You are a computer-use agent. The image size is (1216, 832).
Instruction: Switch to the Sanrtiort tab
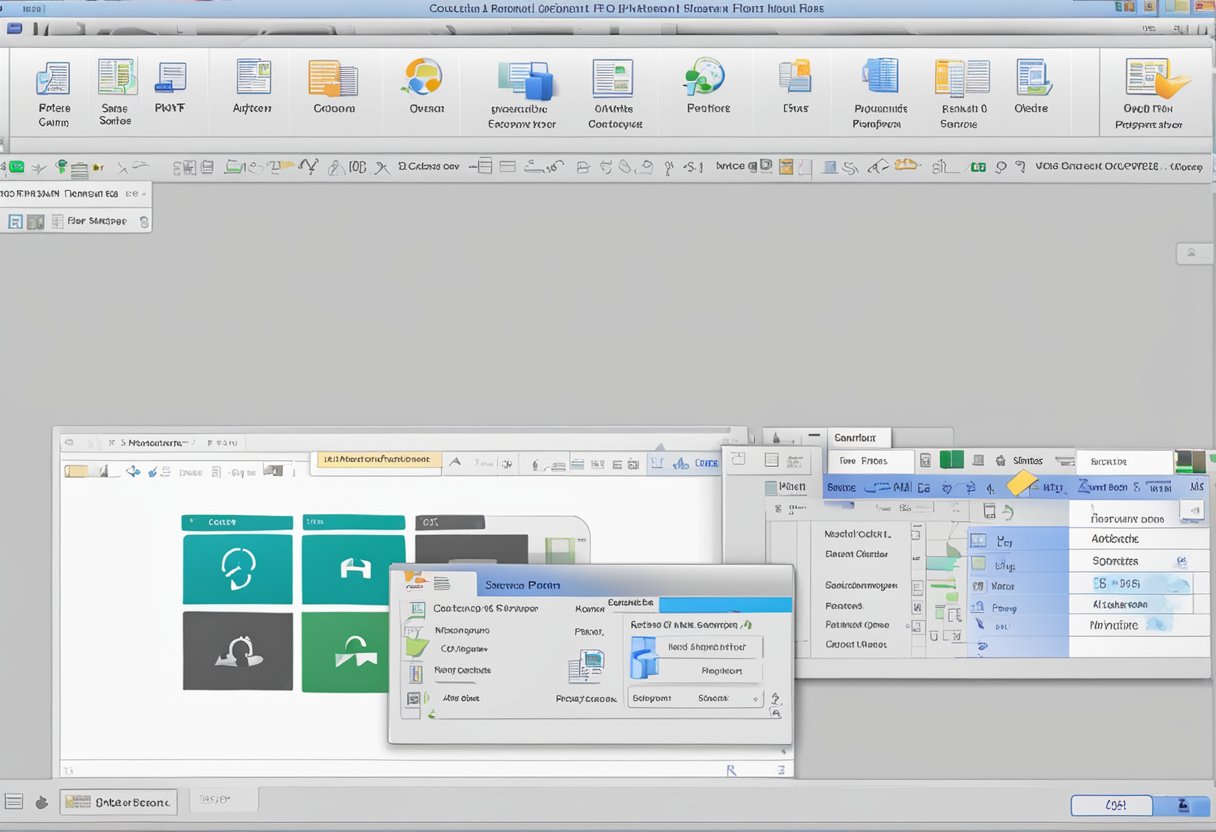855,437
